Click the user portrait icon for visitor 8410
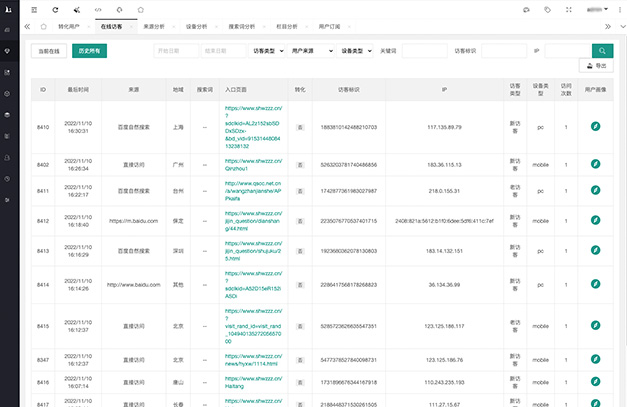 594,127
